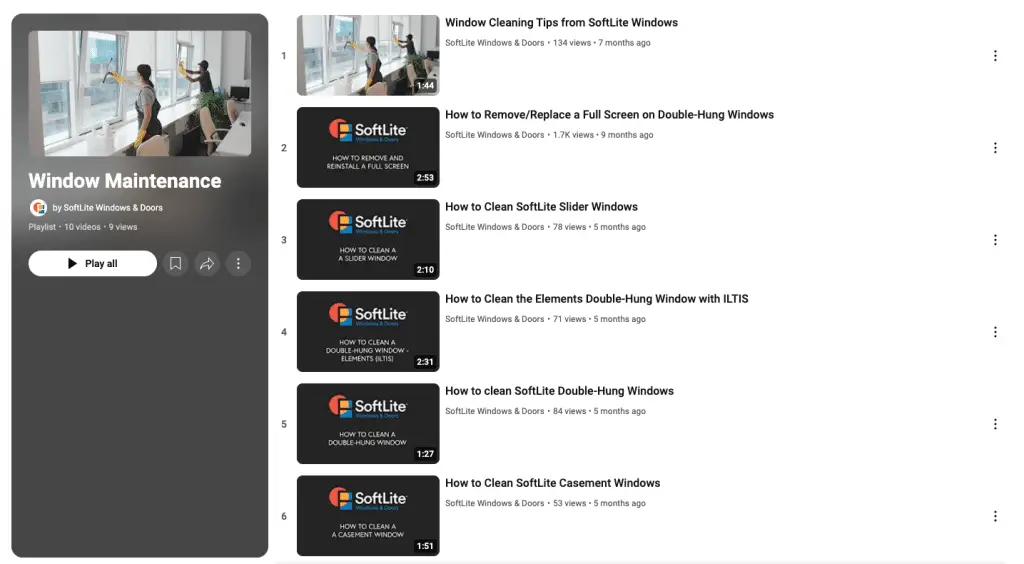The height and width of the screenshot is (564, 1024).
Task: Click the '9 views' playlist stat
Action: tap(123, 227)
